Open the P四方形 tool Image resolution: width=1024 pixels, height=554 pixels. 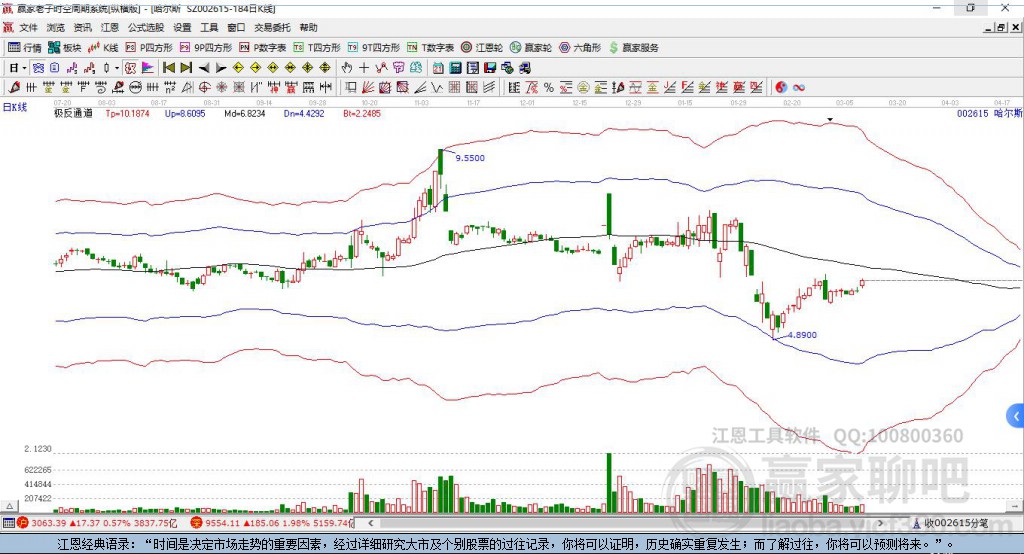[149, 48]
